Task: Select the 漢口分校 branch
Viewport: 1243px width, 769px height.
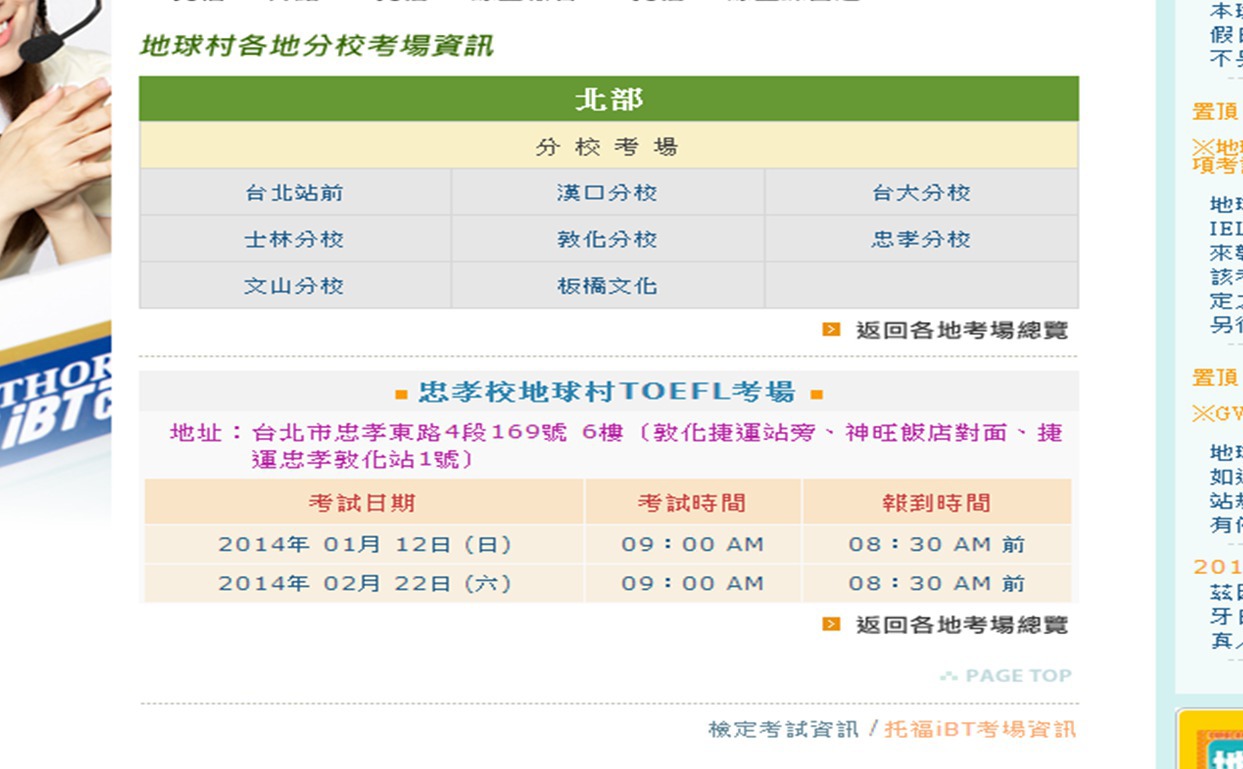Action: tap(607, 192)
